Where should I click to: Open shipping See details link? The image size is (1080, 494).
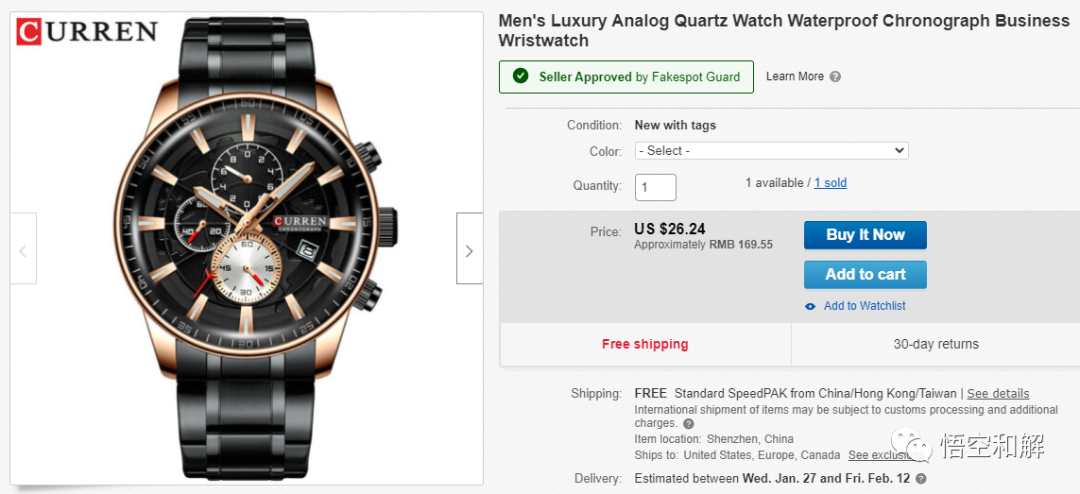tap(997, 394)
